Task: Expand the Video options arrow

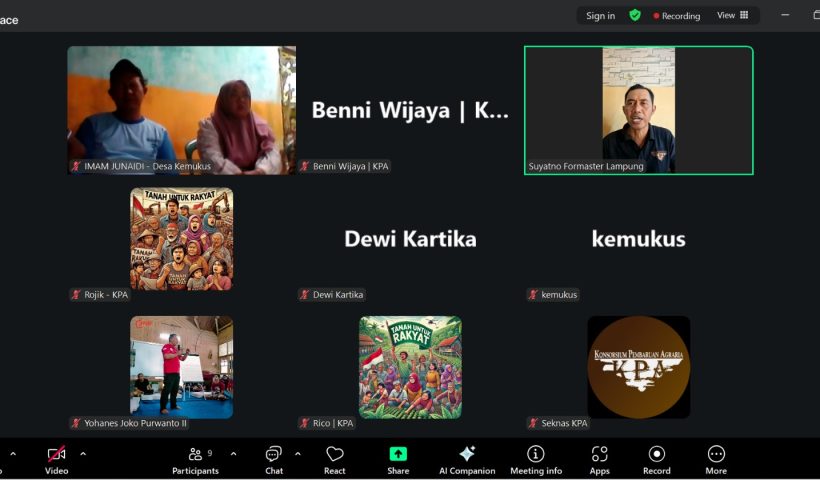Action: tap(83, 453)
